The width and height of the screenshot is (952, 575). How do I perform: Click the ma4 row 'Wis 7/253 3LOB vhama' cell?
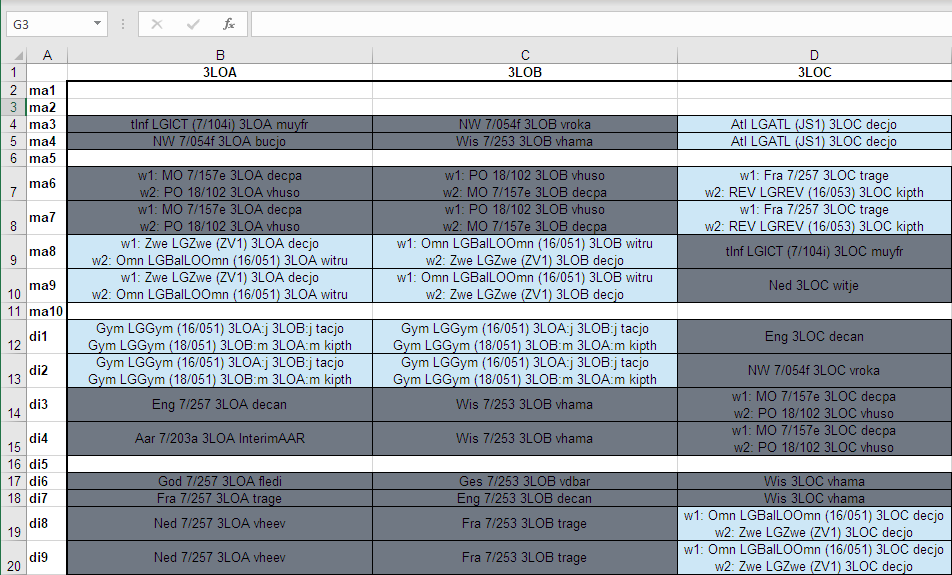click(525, 141)
